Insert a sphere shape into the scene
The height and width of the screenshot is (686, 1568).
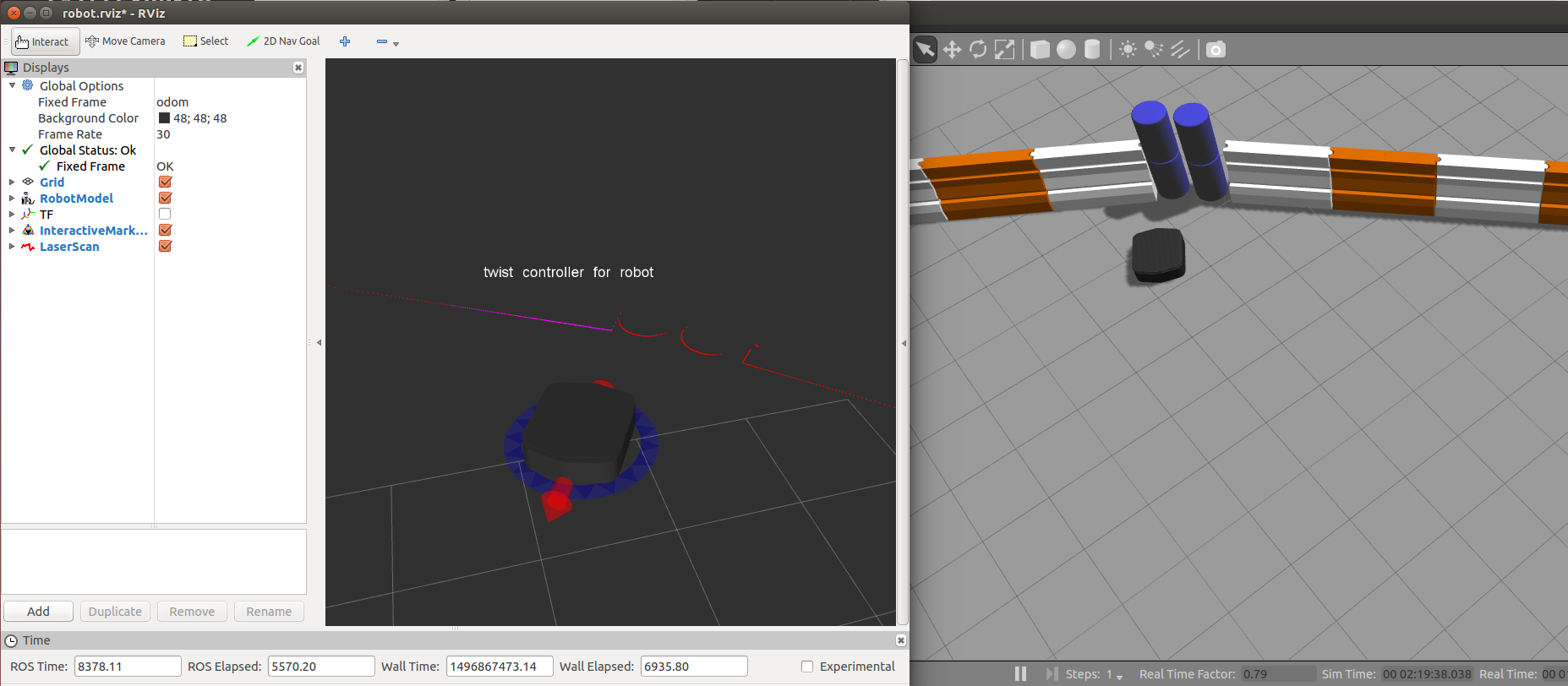(1066, 50)
